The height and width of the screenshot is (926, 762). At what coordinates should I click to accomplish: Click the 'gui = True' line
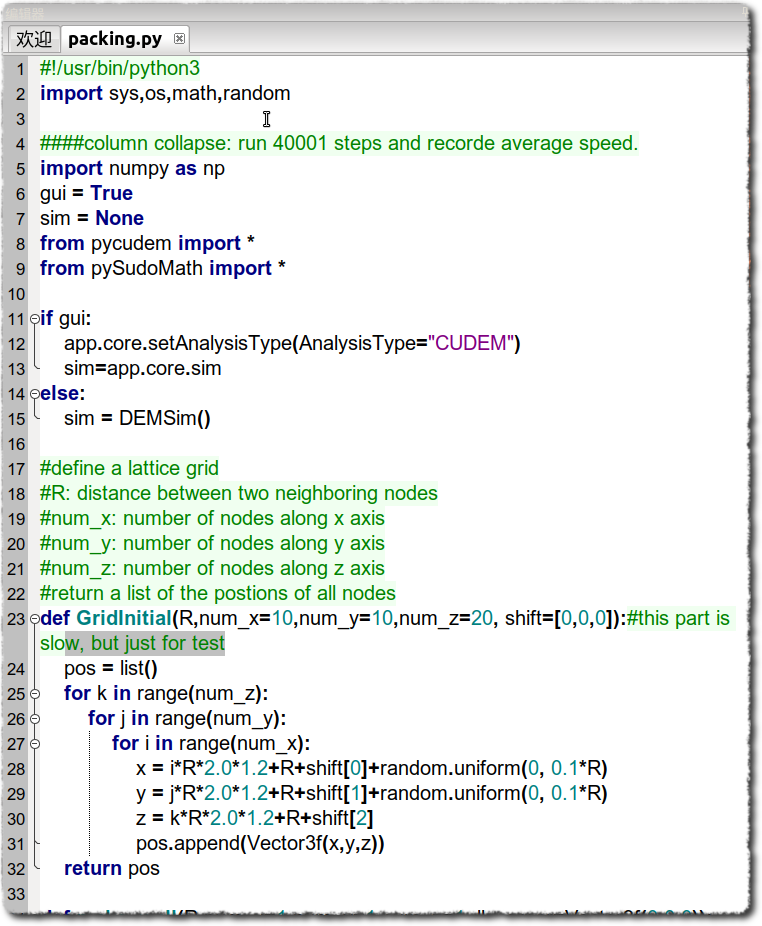(86, 194)
